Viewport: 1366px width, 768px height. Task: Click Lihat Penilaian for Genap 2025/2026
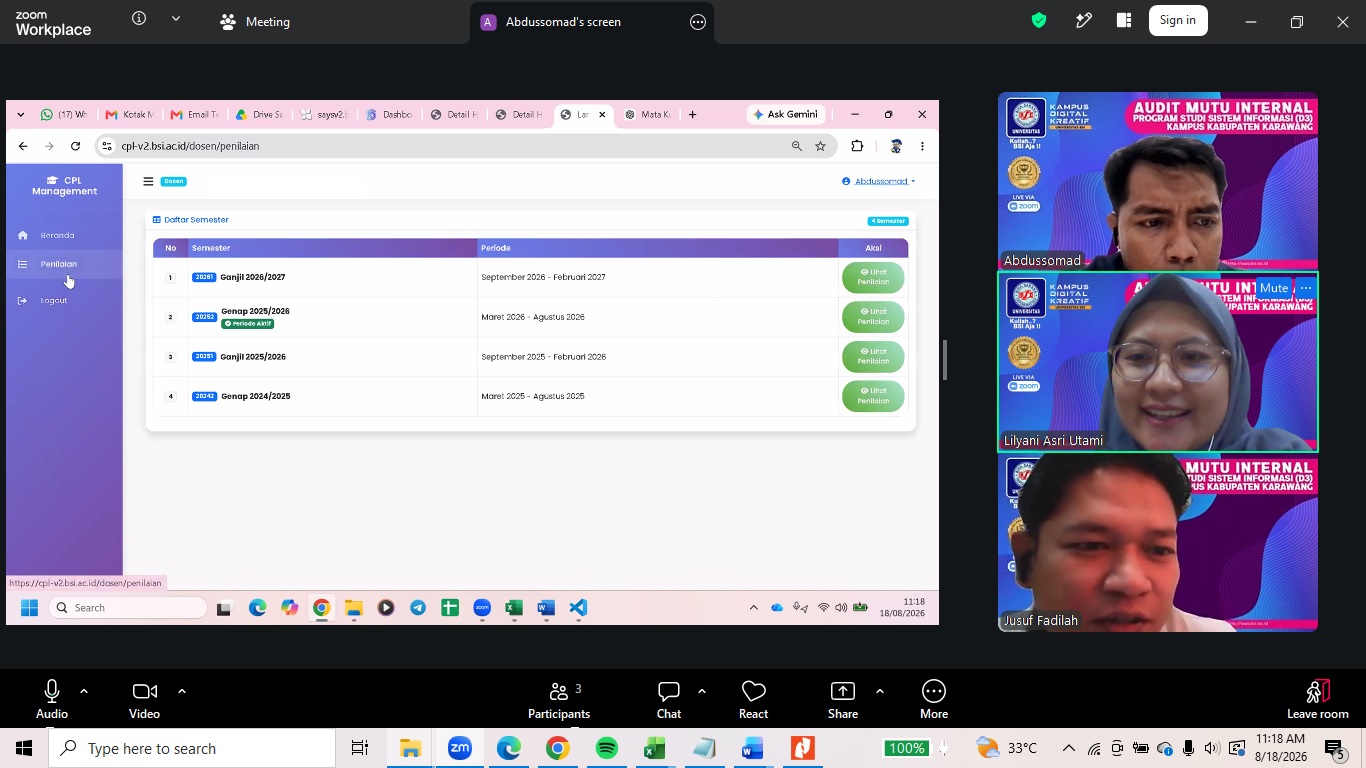point(873,317)
